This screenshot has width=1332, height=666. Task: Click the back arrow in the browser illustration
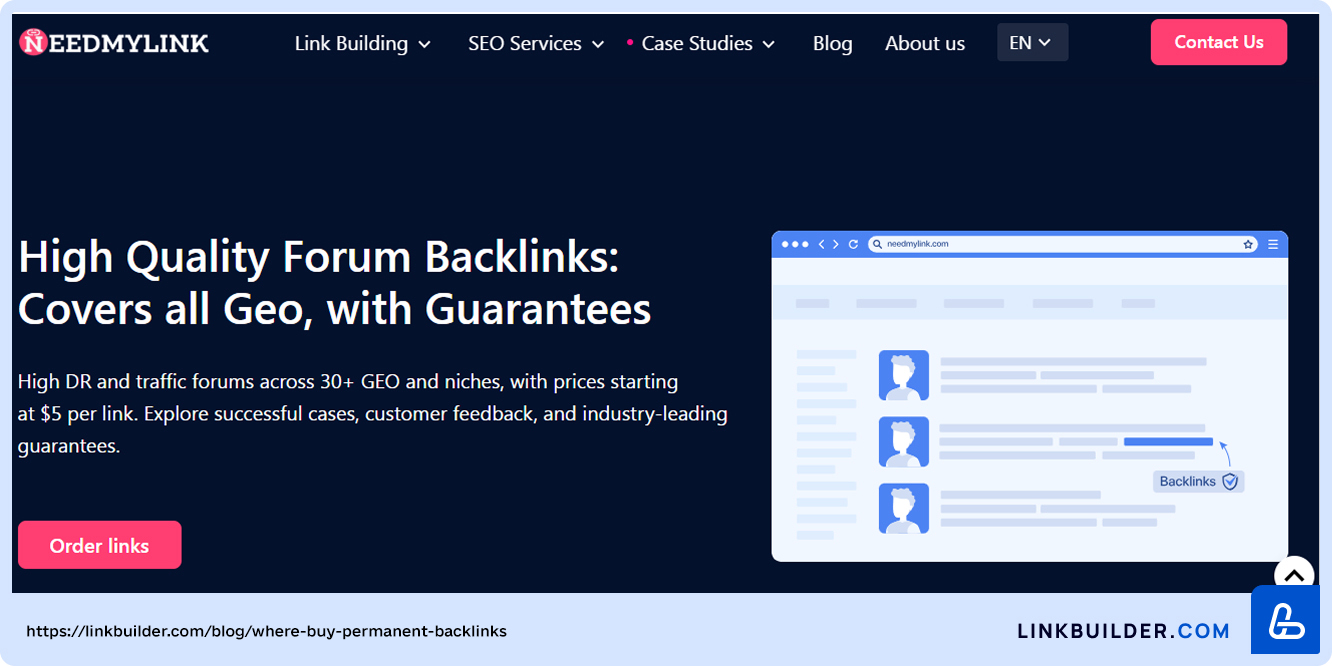pyautogui.click(x=822, y=244)
